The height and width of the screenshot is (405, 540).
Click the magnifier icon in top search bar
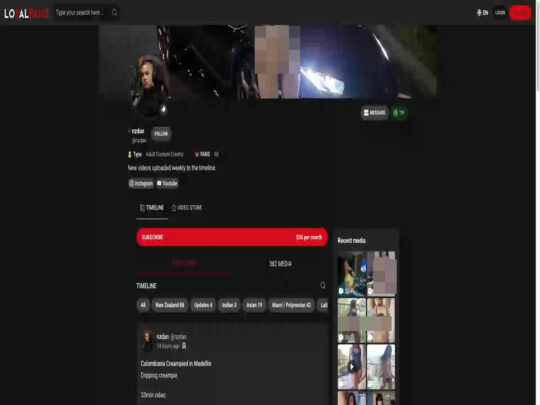[x=115, y=13]
